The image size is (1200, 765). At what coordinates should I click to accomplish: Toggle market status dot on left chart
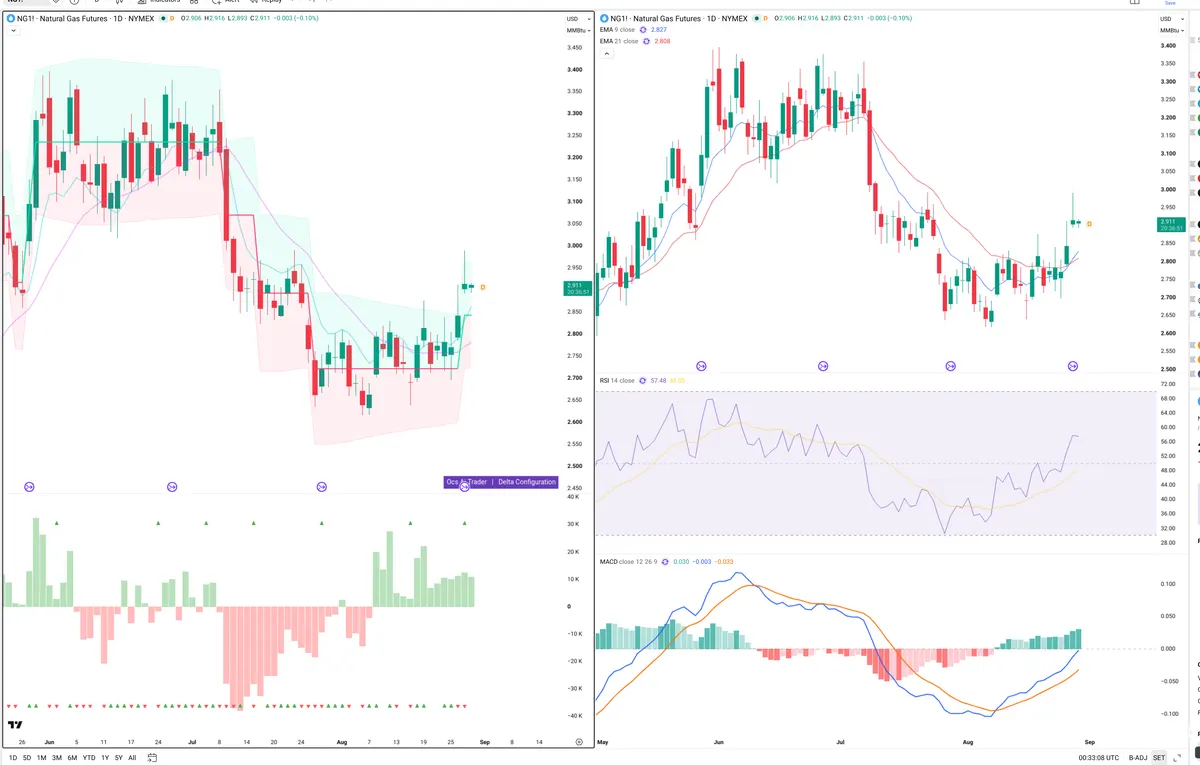[163, 19]
